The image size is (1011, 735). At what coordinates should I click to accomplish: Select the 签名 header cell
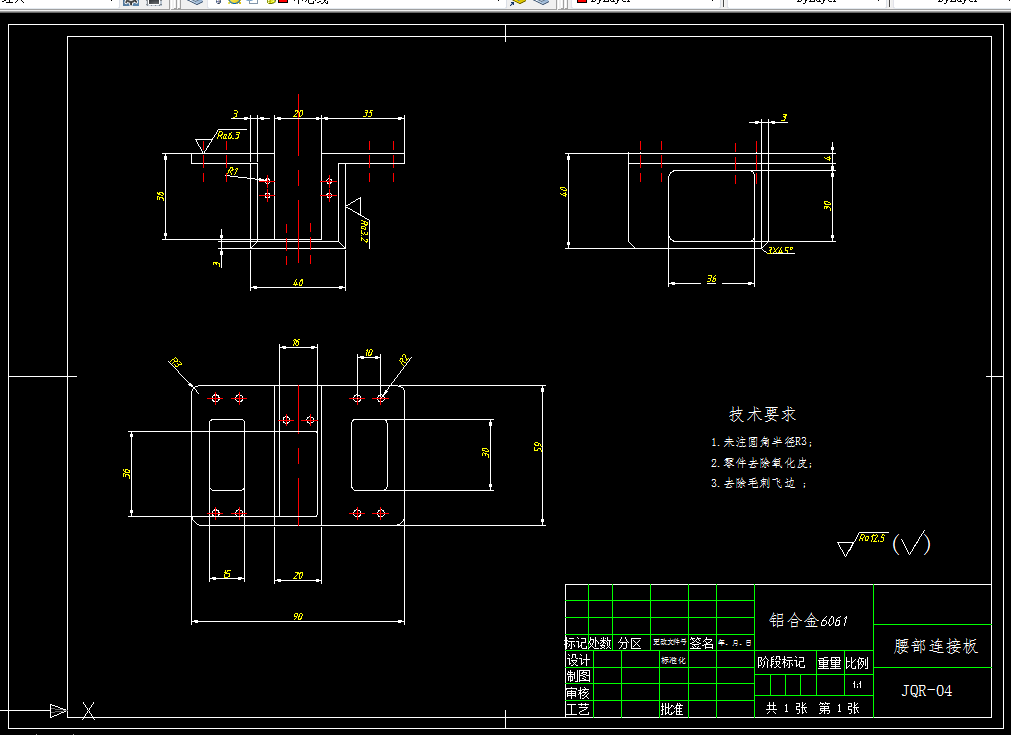[x=702, y=643]
